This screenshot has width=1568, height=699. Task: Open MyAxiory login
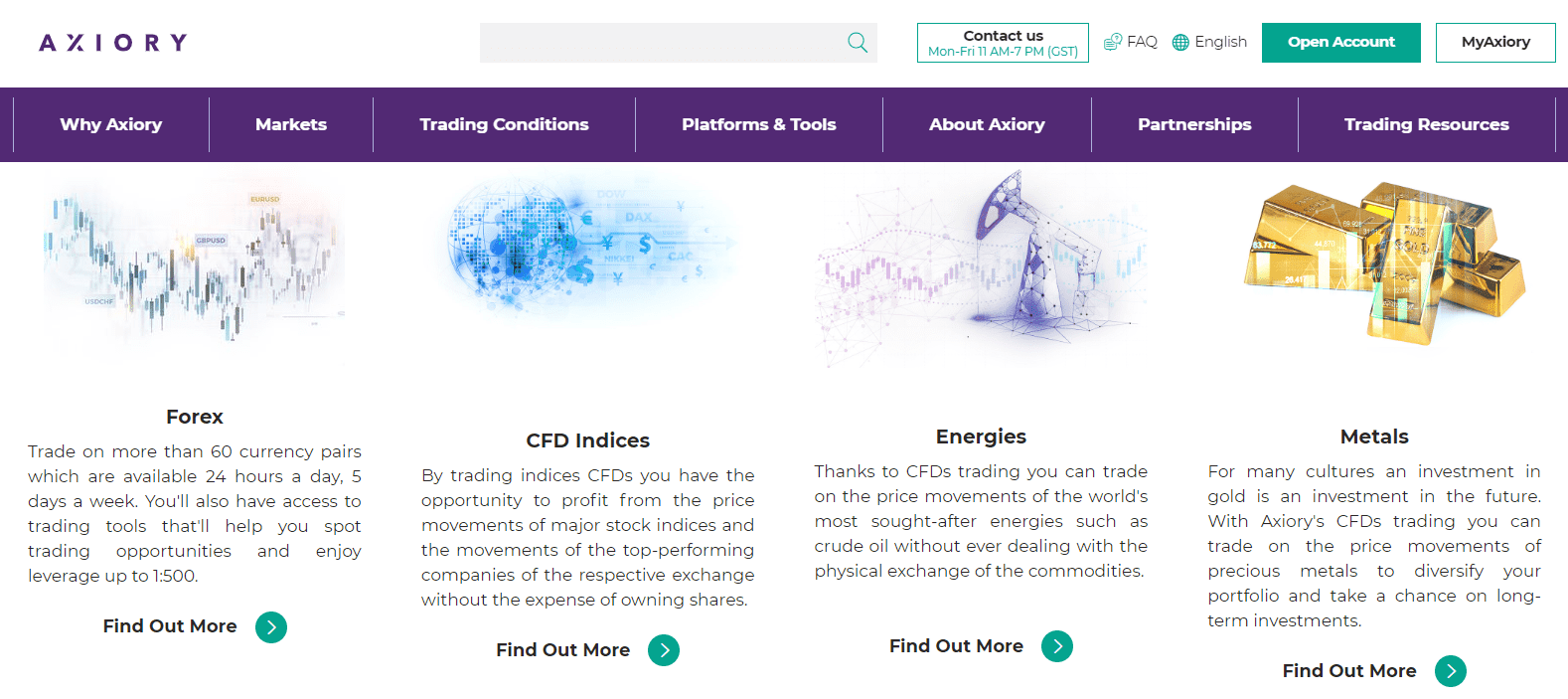pos(1495,43)
